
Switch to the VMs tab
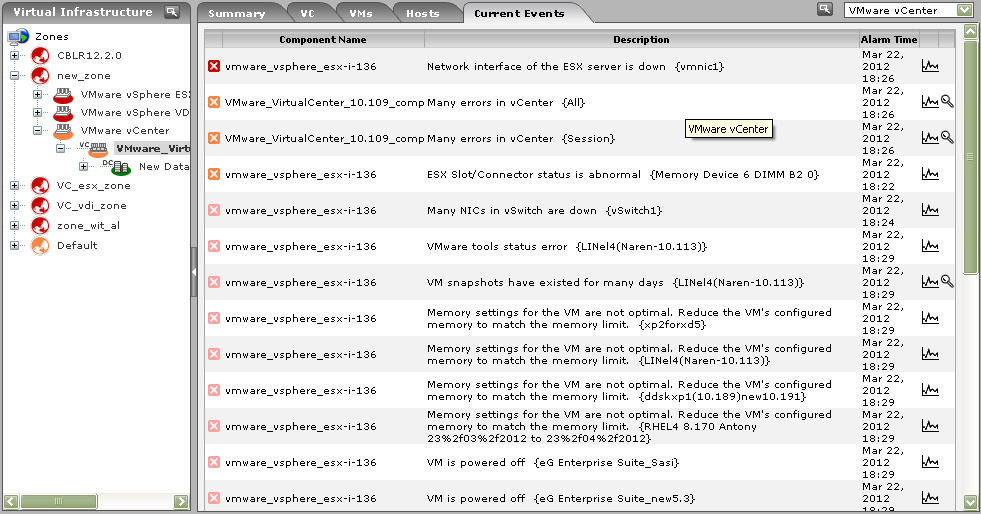(360, 13)
